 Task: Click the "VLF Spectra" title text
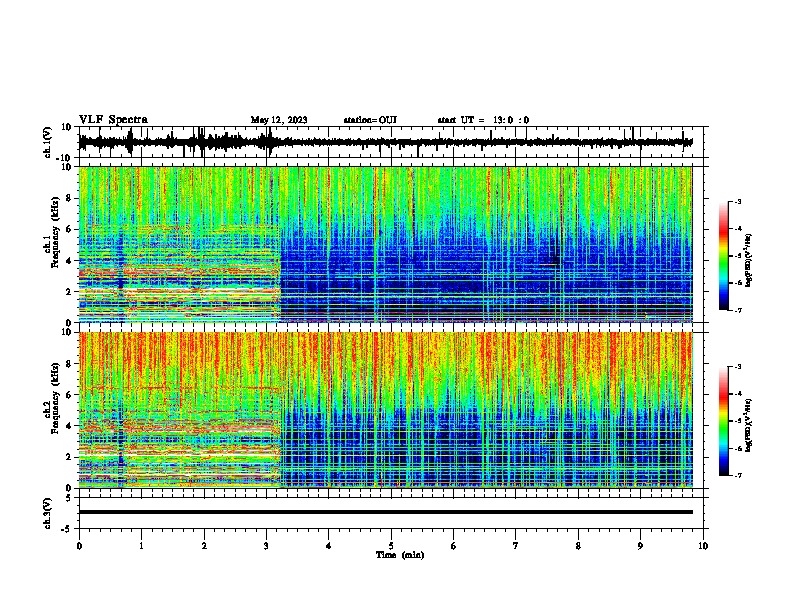point(113,120)
